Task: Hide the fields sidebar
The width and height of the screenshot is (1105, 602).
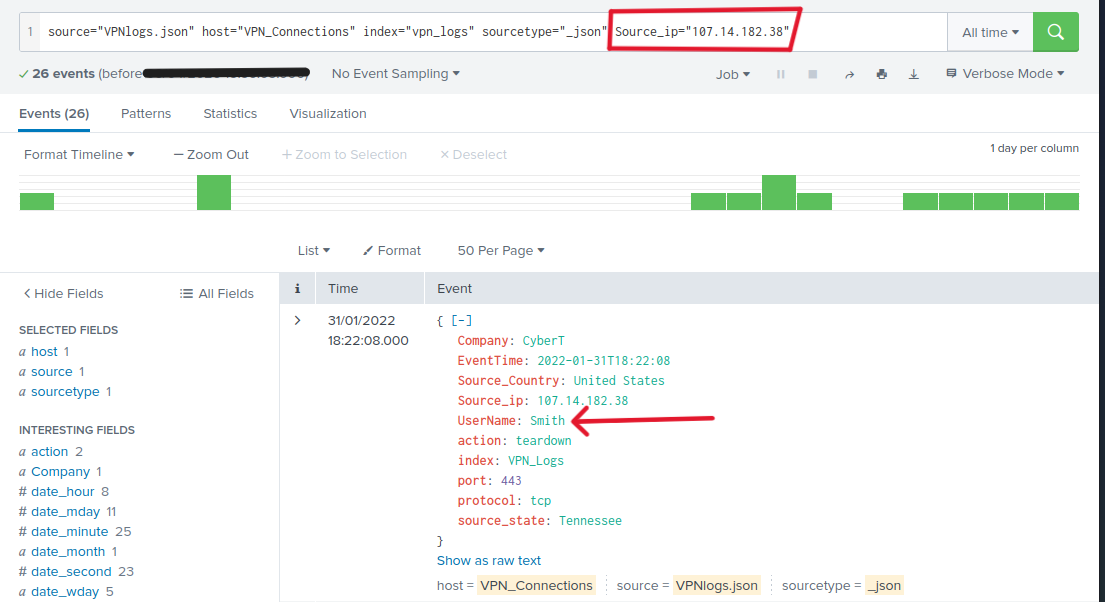Action: [x=63, y=293]
